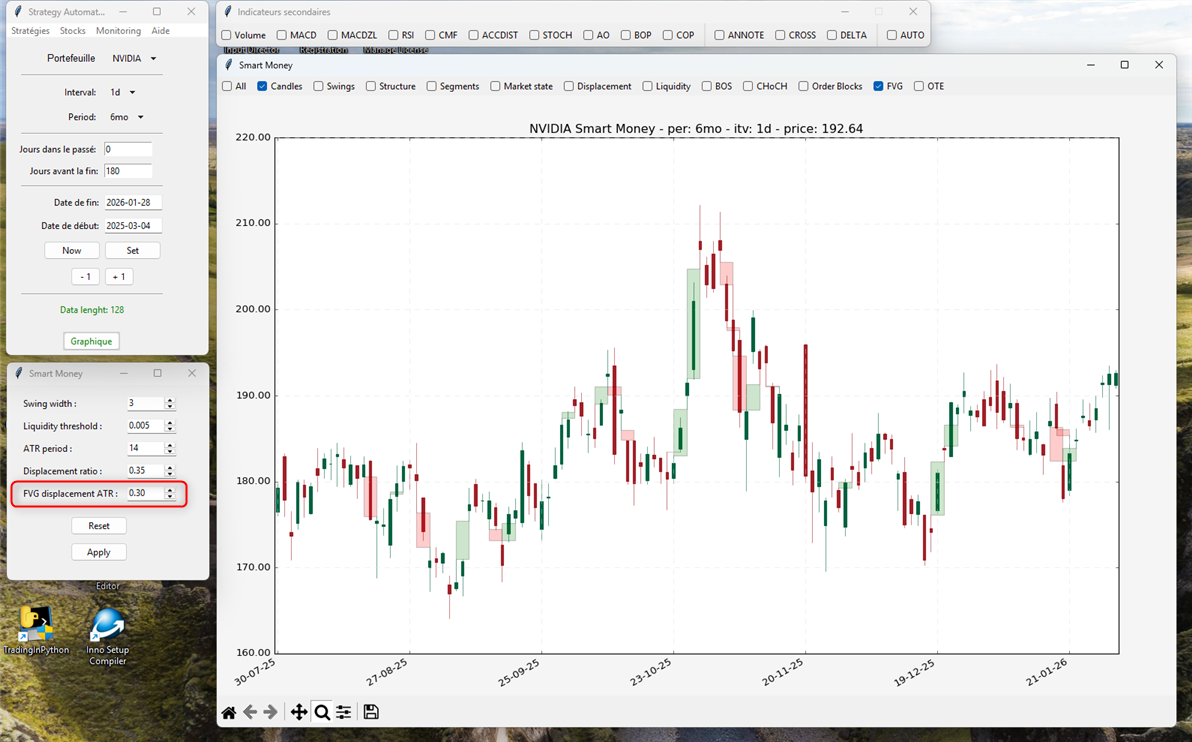Toggle the Zoom magnifier tool
The height and width of the screenshot is (742, 1192).
[322, 712]
